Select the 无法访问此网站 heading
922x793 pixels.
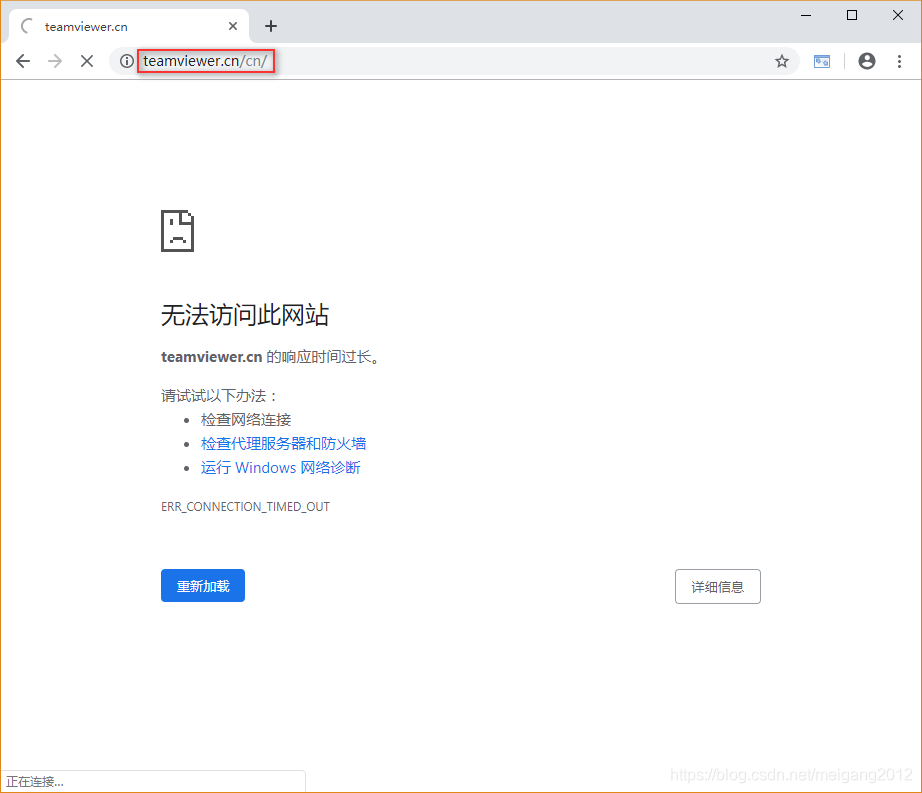pos(245,315)
